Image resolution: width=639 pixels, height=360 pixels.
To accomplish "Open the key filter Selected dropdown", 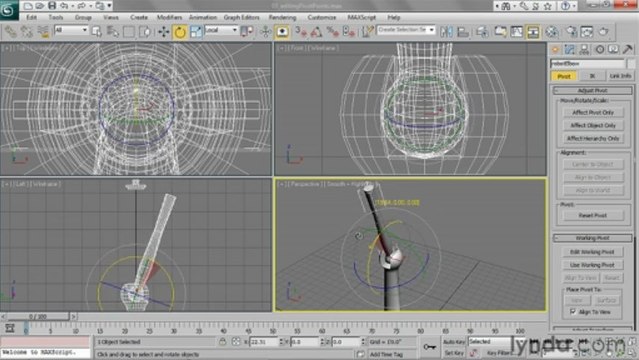I will 496,341.
